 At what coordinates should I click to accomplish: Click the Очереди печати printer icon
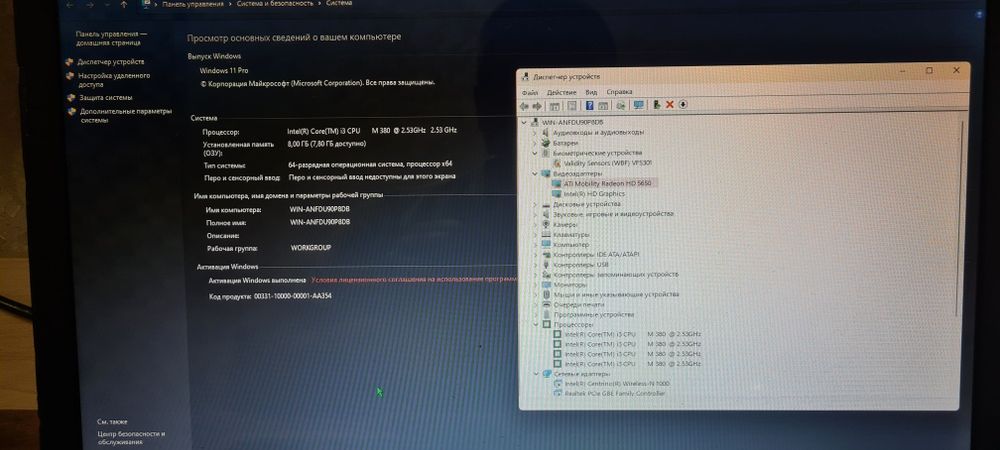(547, 305)
